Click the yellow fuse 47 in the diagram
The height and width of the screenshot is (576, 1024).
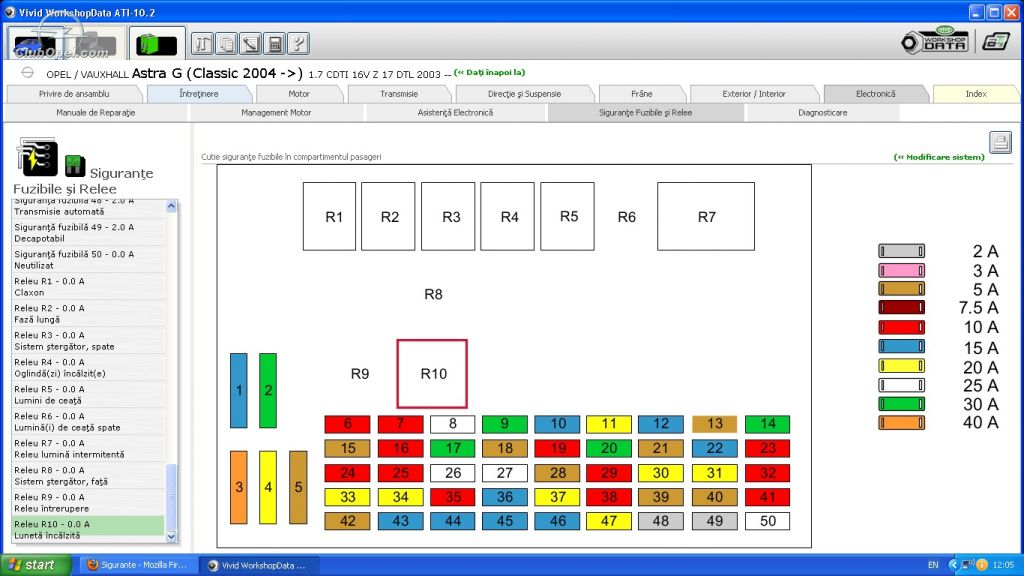609,521
